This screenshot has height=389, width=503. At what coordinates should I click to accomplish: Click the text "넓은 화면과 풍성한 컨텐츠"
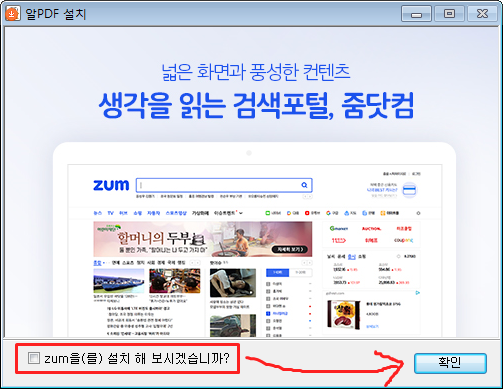pos(256,71)
